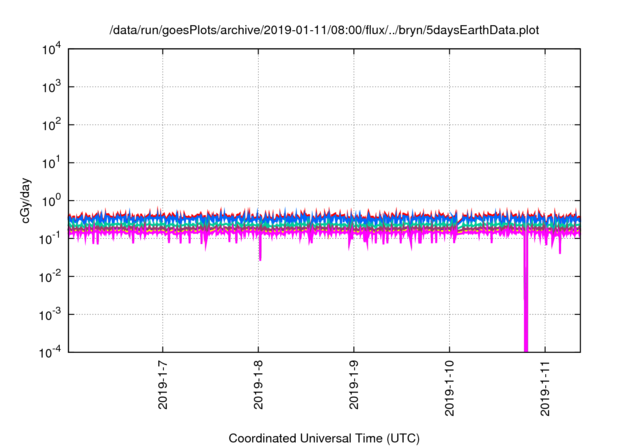The width and height of the screenshot is (640, 448).
Task: Click the Coordinated Universal Time (UTC) axis label
Action: (324, 438)
